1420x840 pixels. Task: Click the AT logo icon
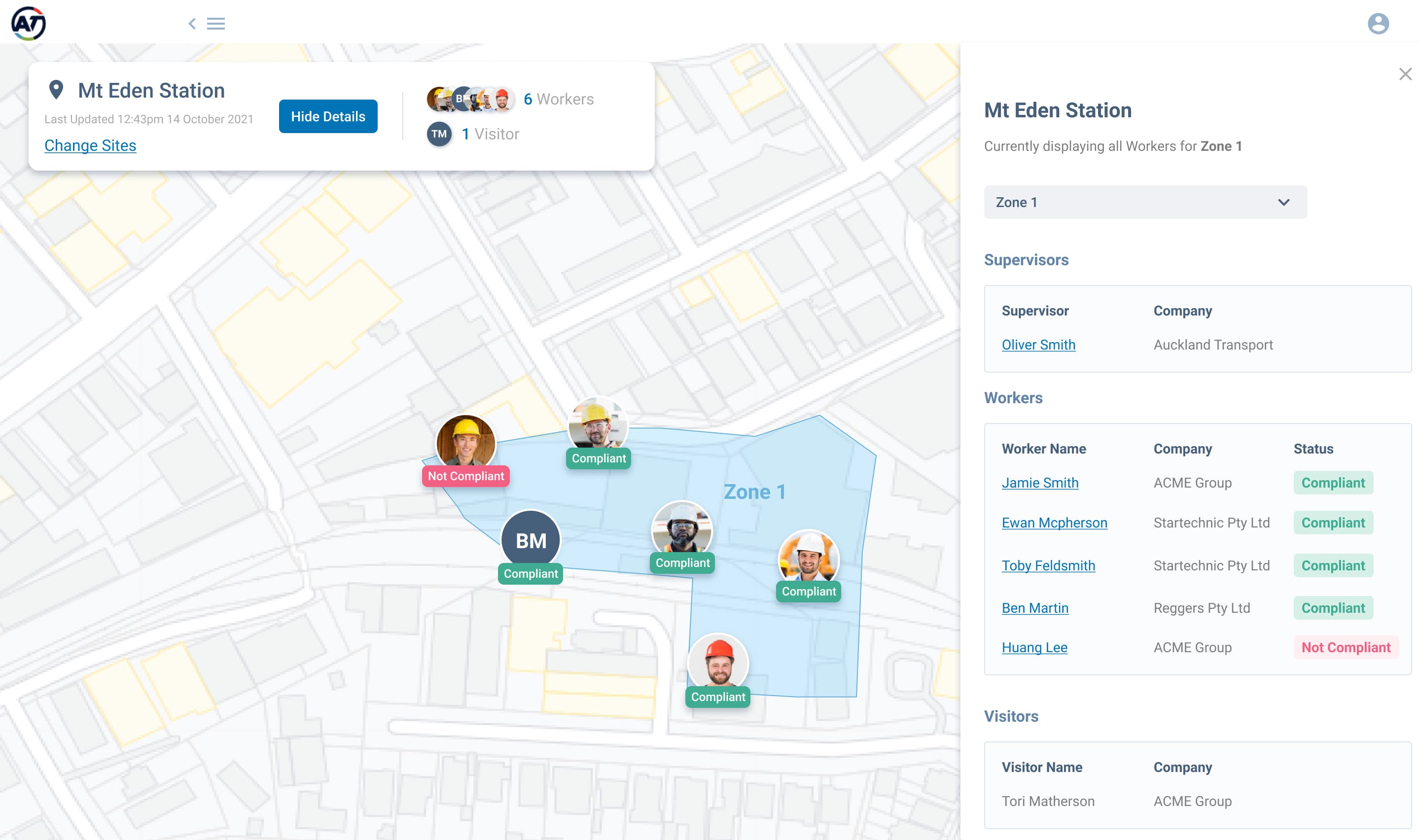(x=28, y=23)
